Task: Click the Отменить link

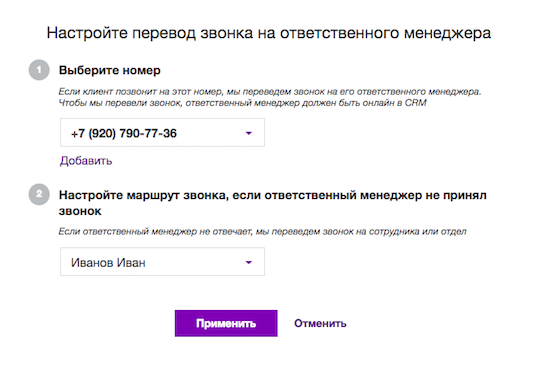Action: (320, 323)
